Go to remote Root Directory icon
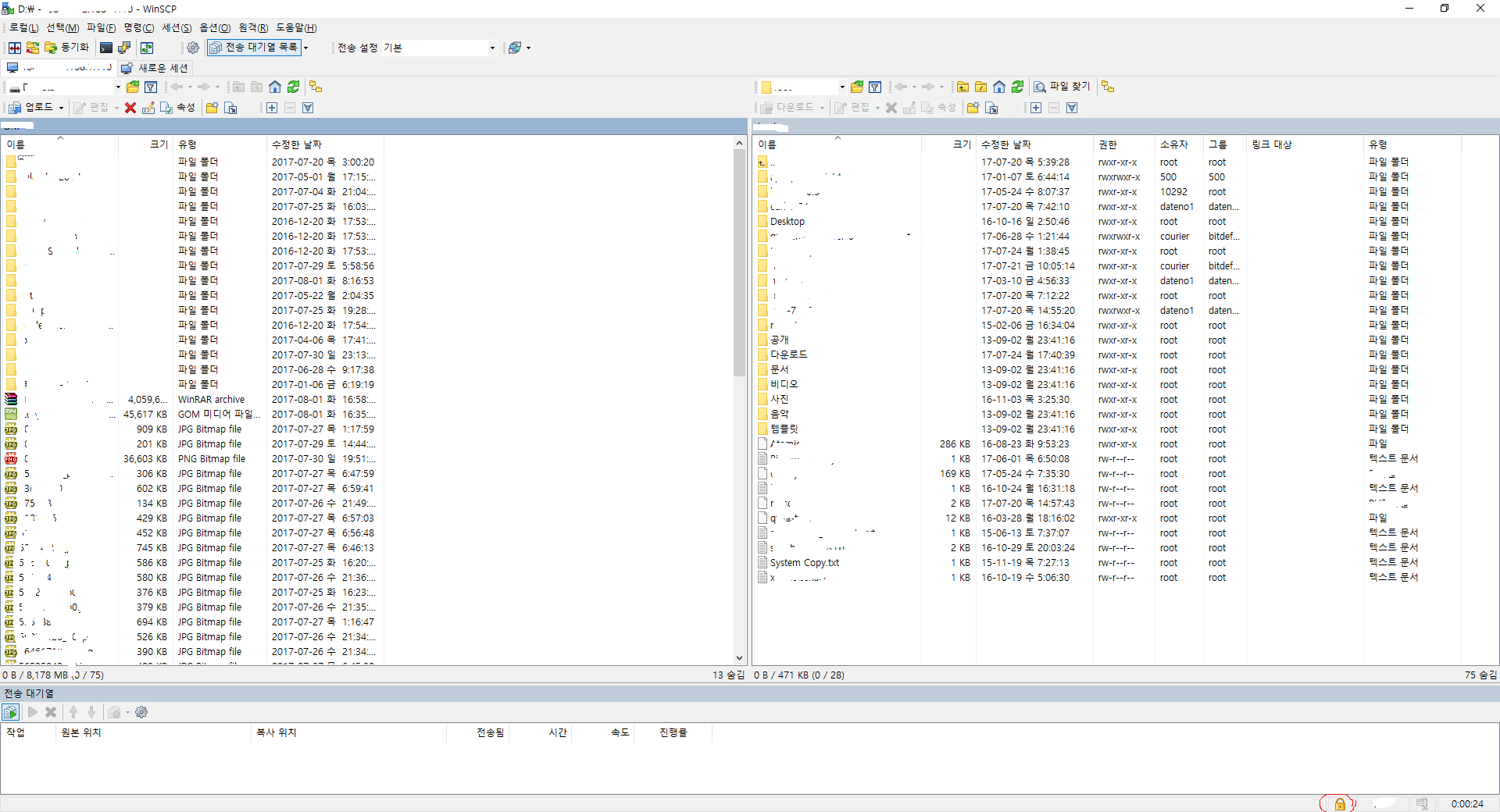This screenshot has width=1500, height=812. click(x=980, y=87)
